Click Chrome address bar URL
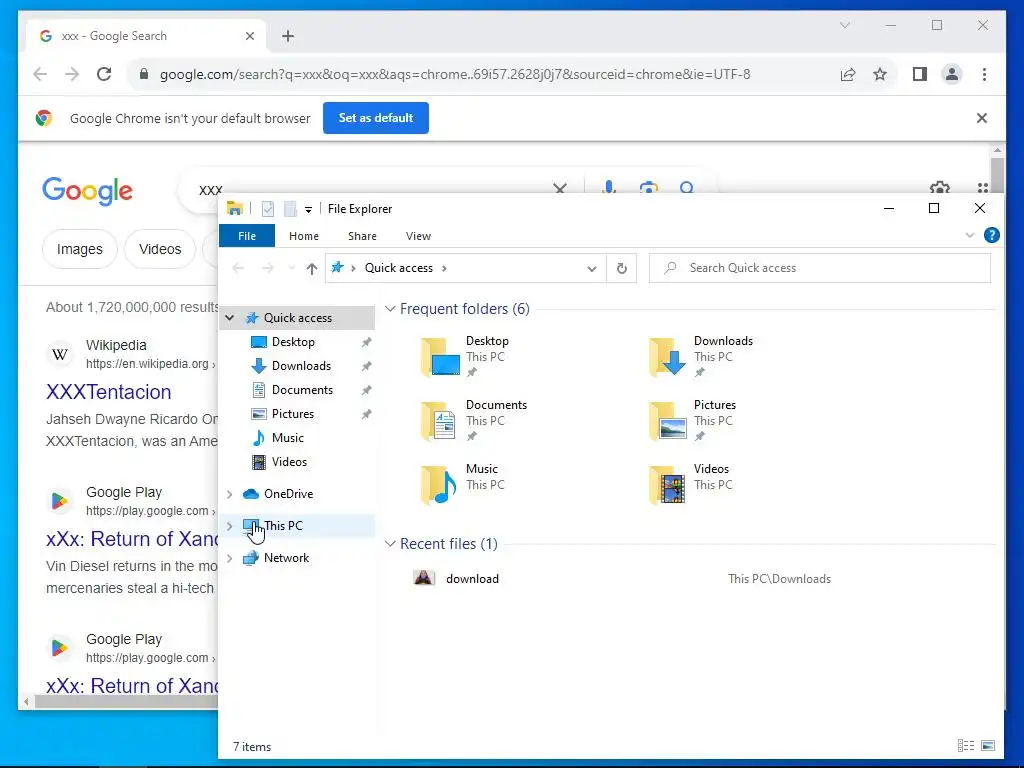 [x=455, y=74]
